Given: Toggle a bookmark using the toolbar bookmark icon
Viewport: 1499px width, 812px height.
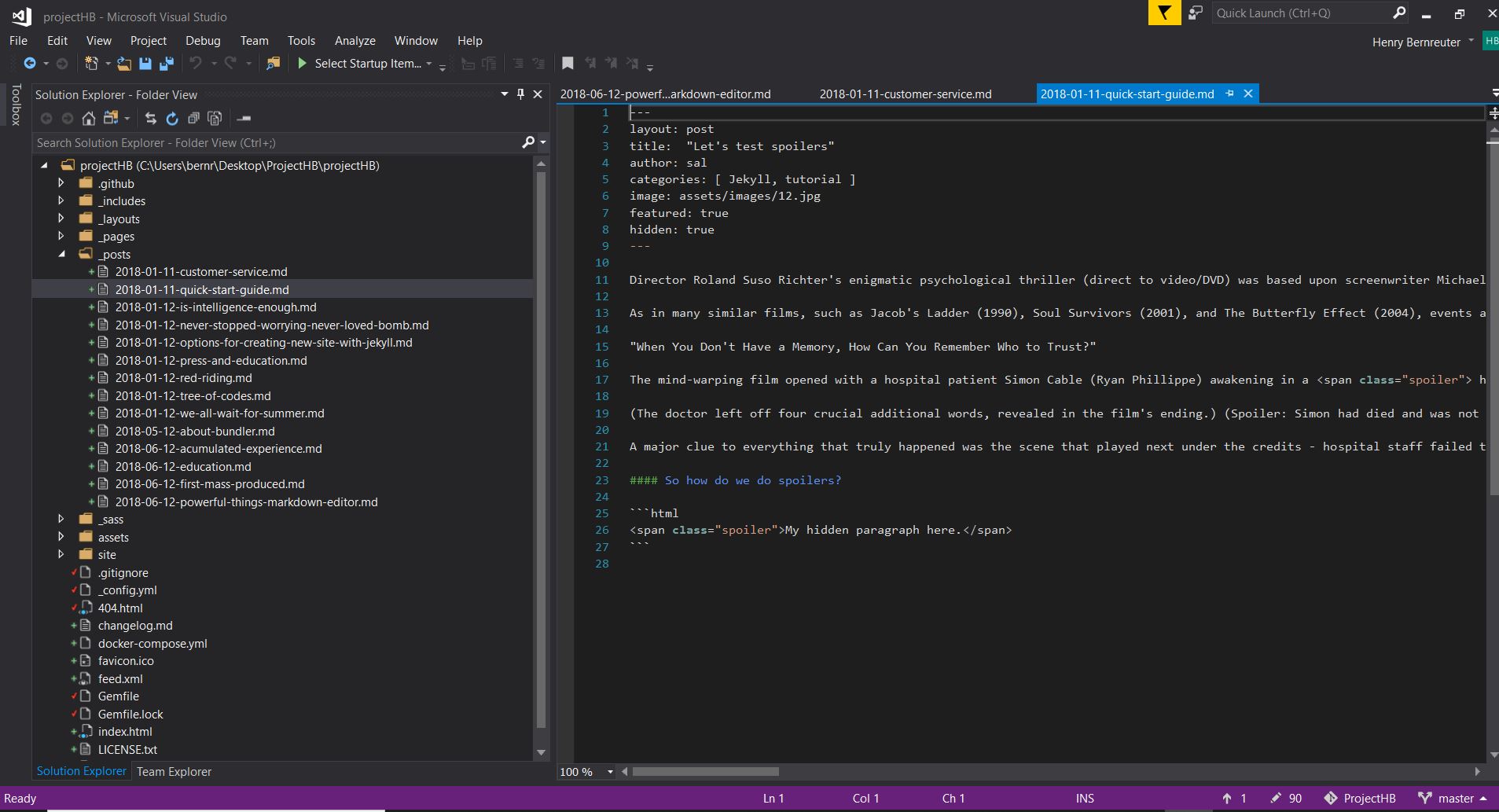Looking at the screenshot, I should coord(568,64).
